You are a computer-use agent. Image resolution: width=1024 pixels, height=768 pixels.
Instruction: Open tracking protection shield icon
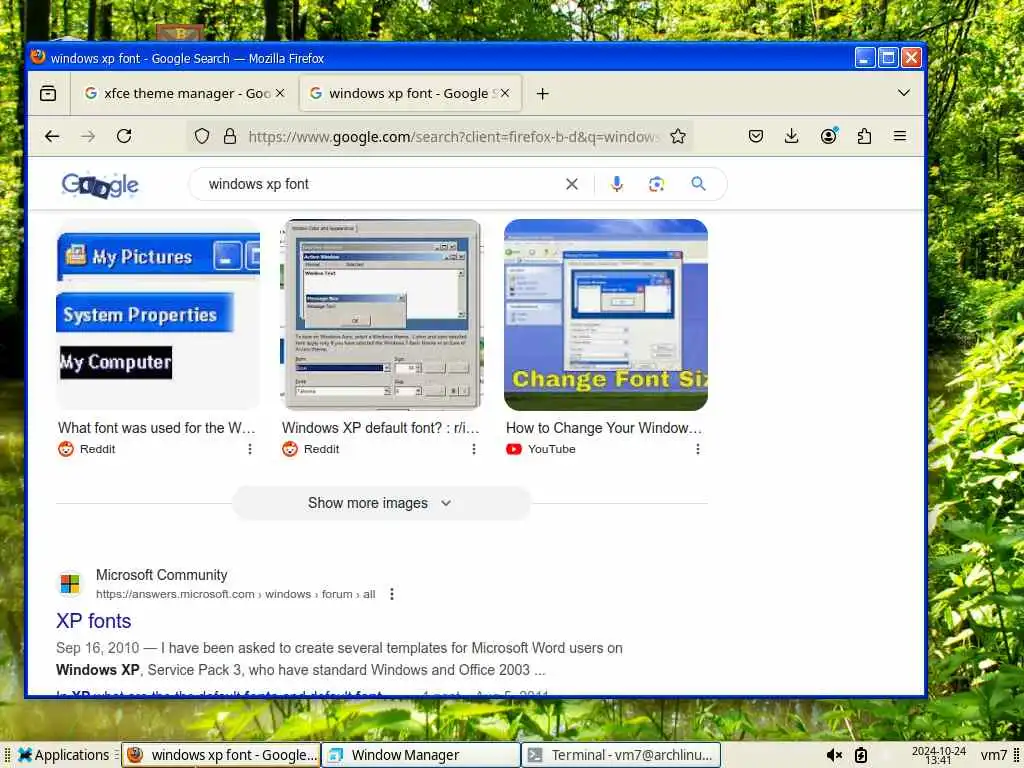(x=202, y=136)
